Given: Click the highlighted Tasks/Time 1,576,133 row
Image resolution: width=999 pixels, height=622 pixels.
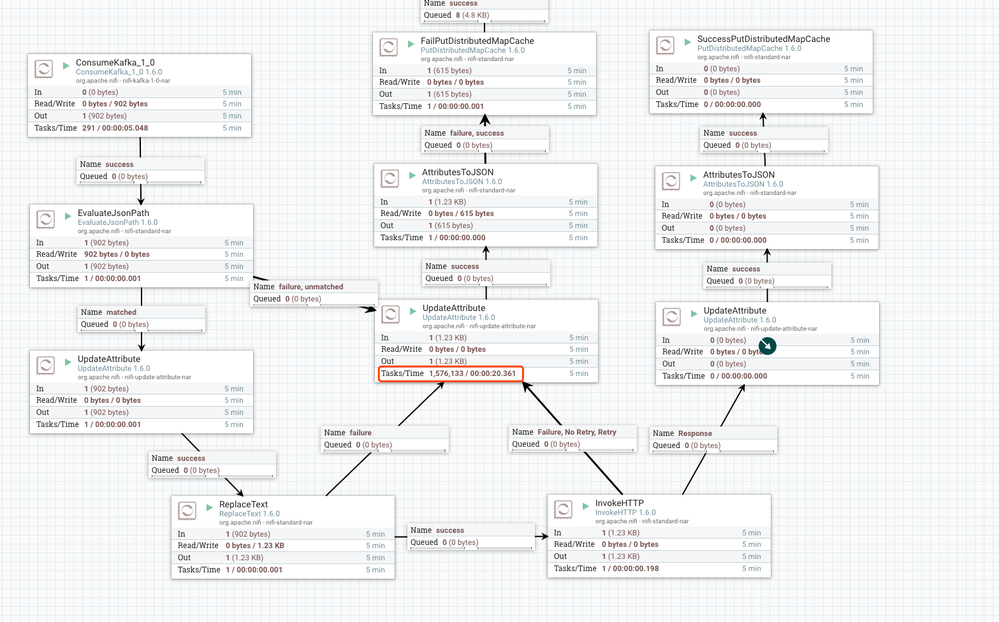Looking at the screenshot, I should point(450,373).
